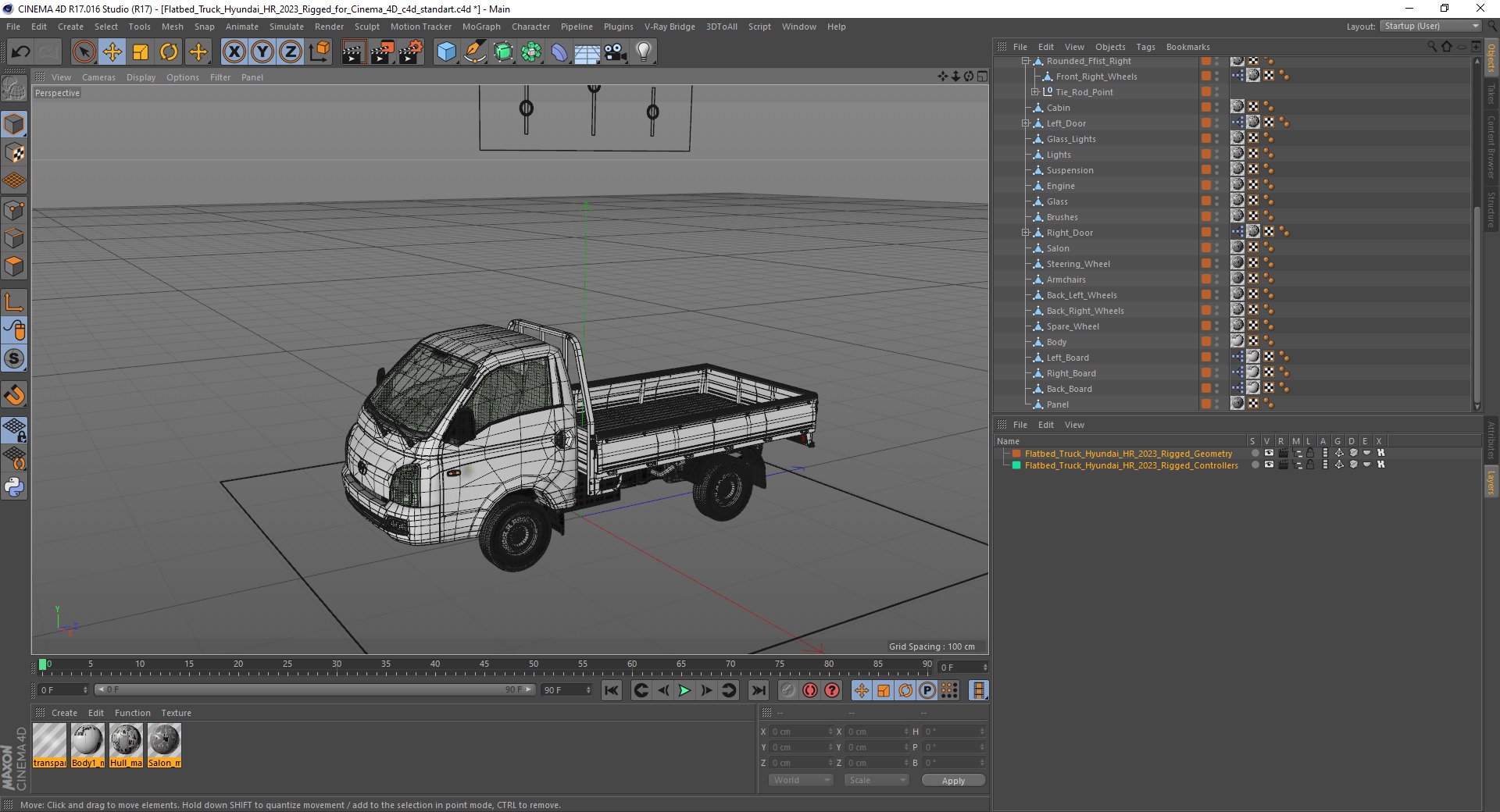This screenshot has width=1500, height=812.
Task: Open the Simulate menu
Action: tap(287, 27)
